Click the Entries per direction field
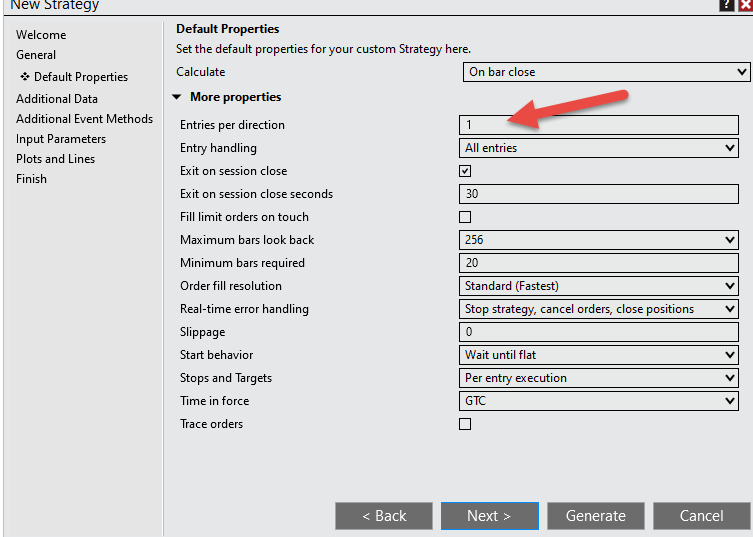753x537 pixels. click(x=599, y=125)
